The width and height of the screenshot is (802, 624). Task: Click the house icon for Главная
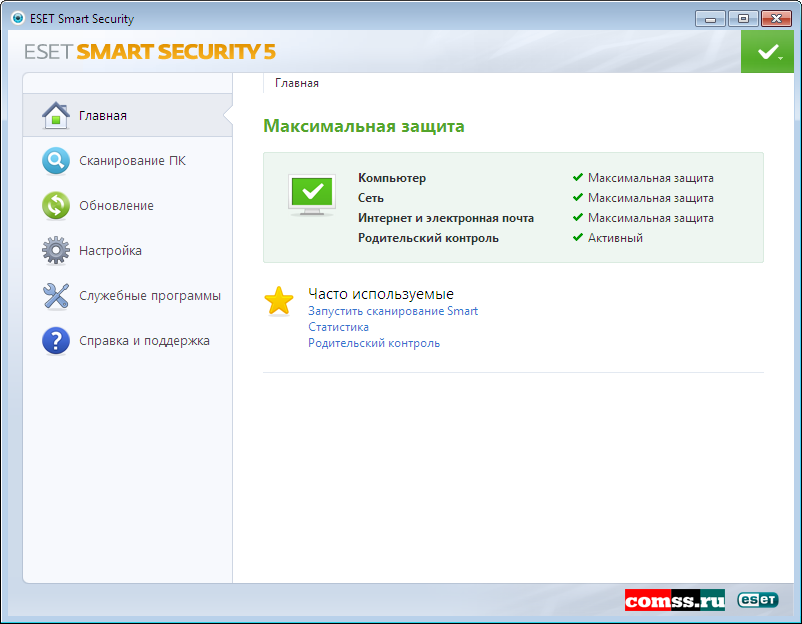click(55, 115)
